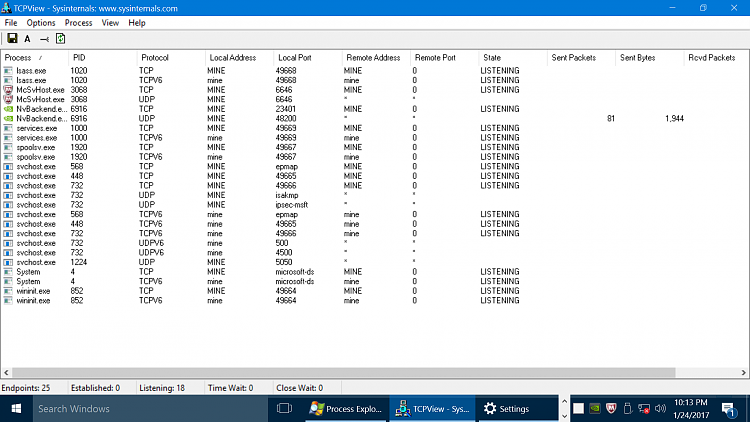750x422 pixels.
Task: Select the sent bytes value 1,944
Action: click(674, 119)
